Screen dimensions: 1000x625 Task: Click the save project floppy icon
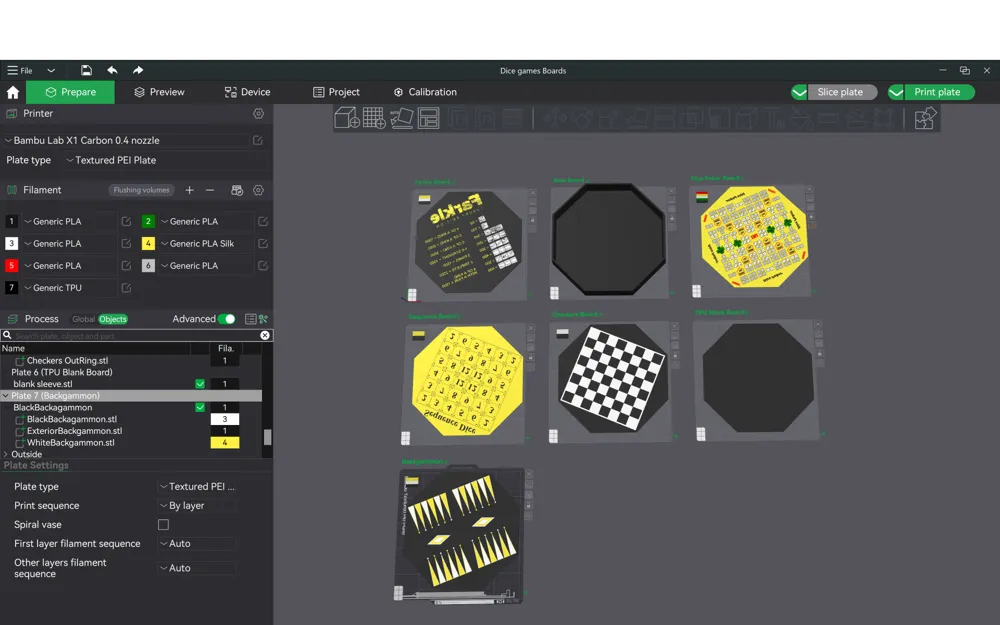click(x=87, y=71)
